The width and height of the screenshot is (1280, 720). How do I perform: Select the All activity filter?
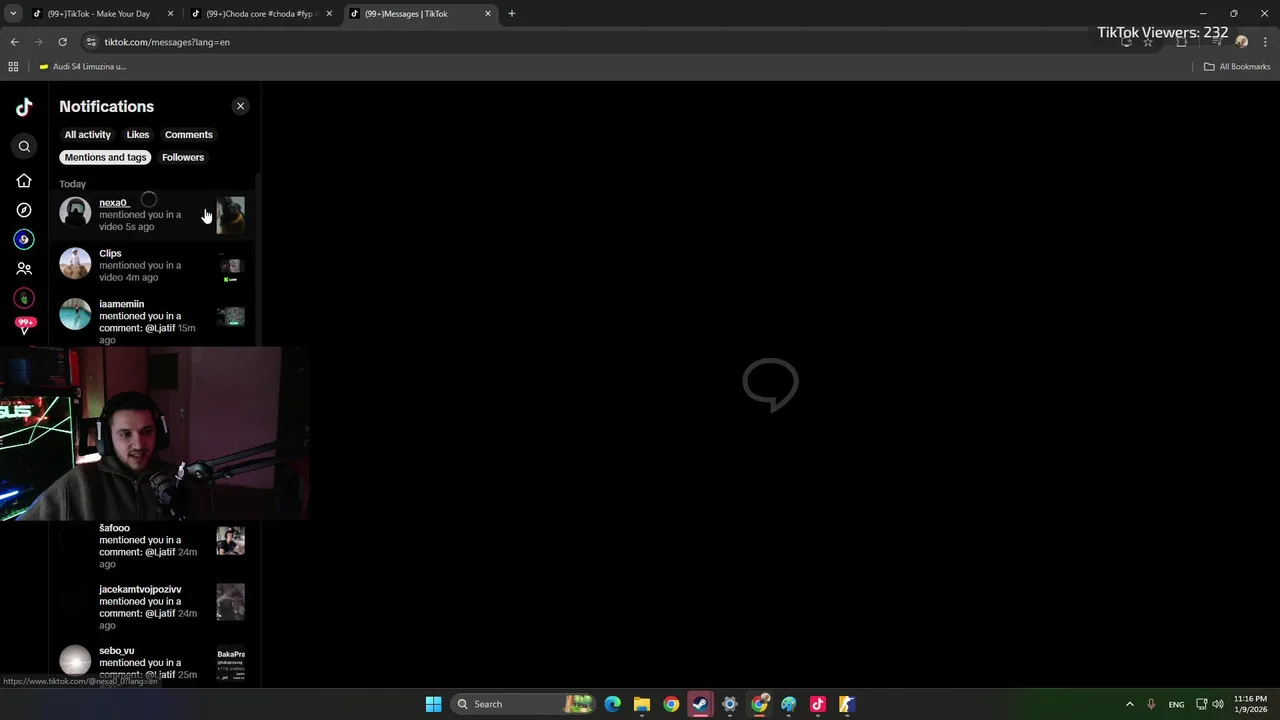coord(88,135)
